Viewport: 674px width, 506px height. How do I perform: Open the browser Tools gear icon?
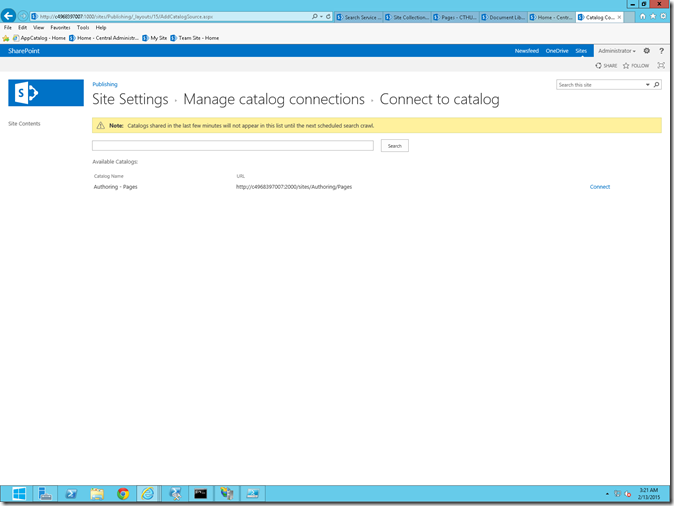point(663,16)
